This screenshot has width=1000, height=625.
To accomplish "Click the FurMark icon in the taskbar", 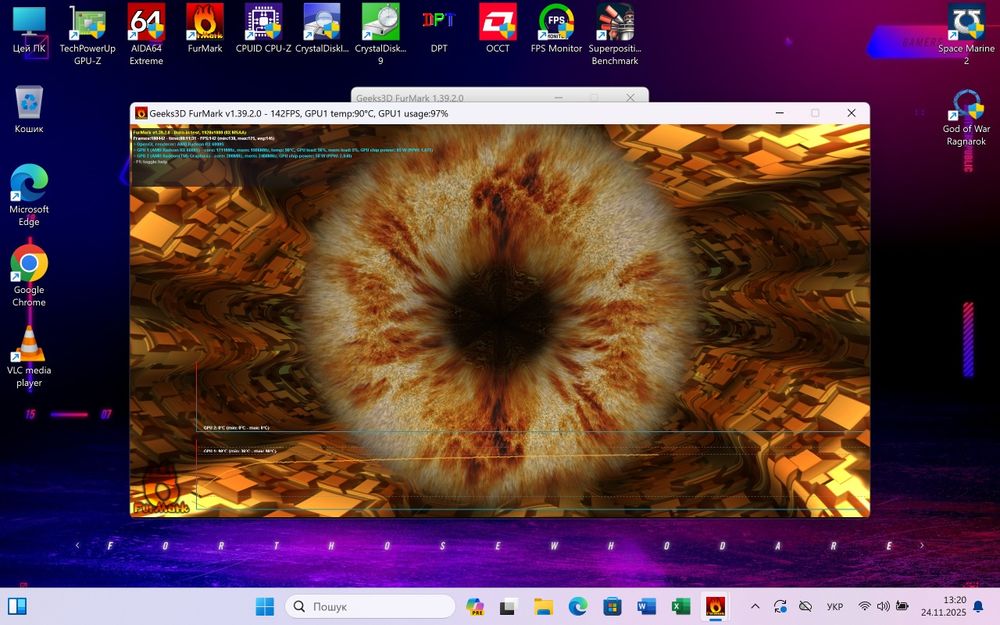I will point(714,606).
